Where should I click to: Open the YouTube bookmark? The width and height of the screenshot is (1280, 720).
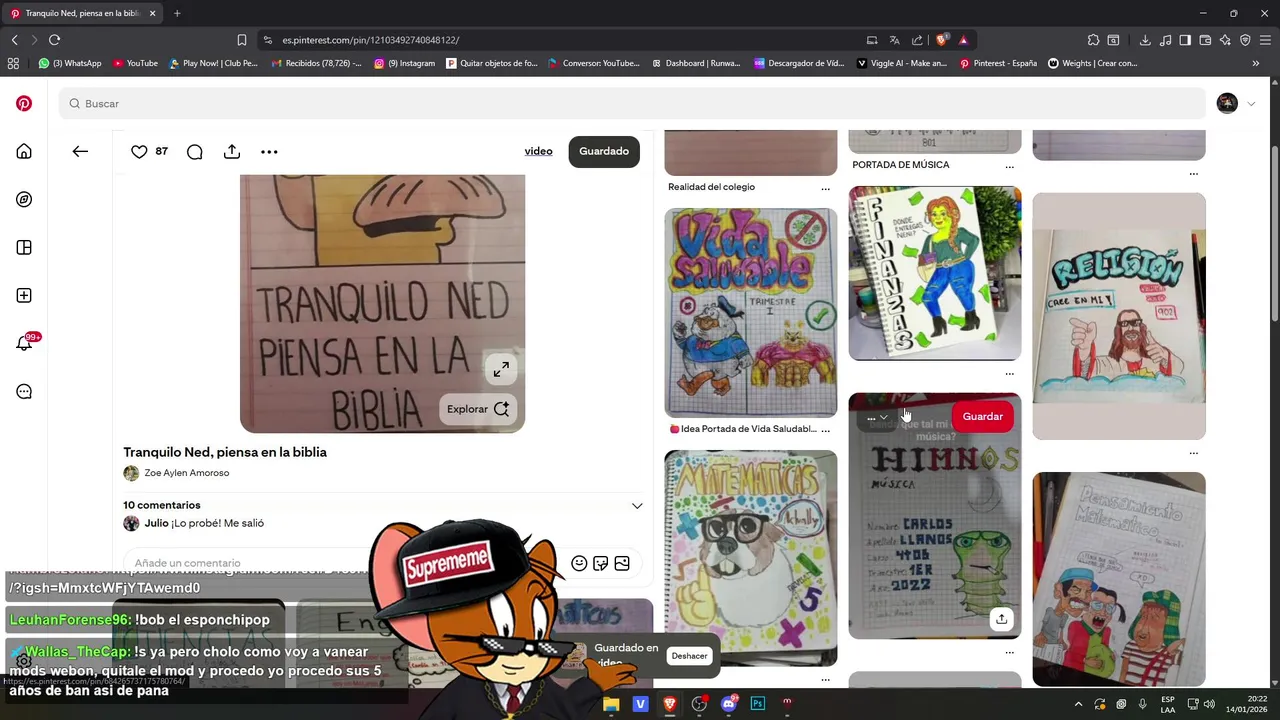coord(135,63)
